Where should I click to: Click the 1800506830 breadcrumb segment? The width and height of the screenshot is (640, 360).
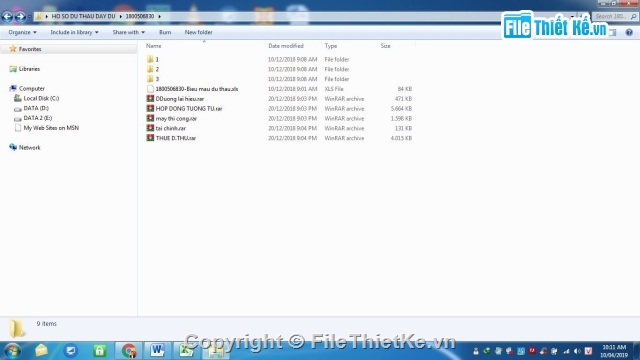pos(140,16)
